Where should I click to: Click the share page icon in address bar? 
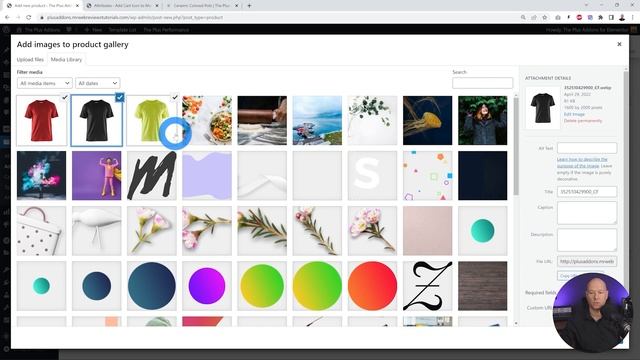click(x=533, y=18)
